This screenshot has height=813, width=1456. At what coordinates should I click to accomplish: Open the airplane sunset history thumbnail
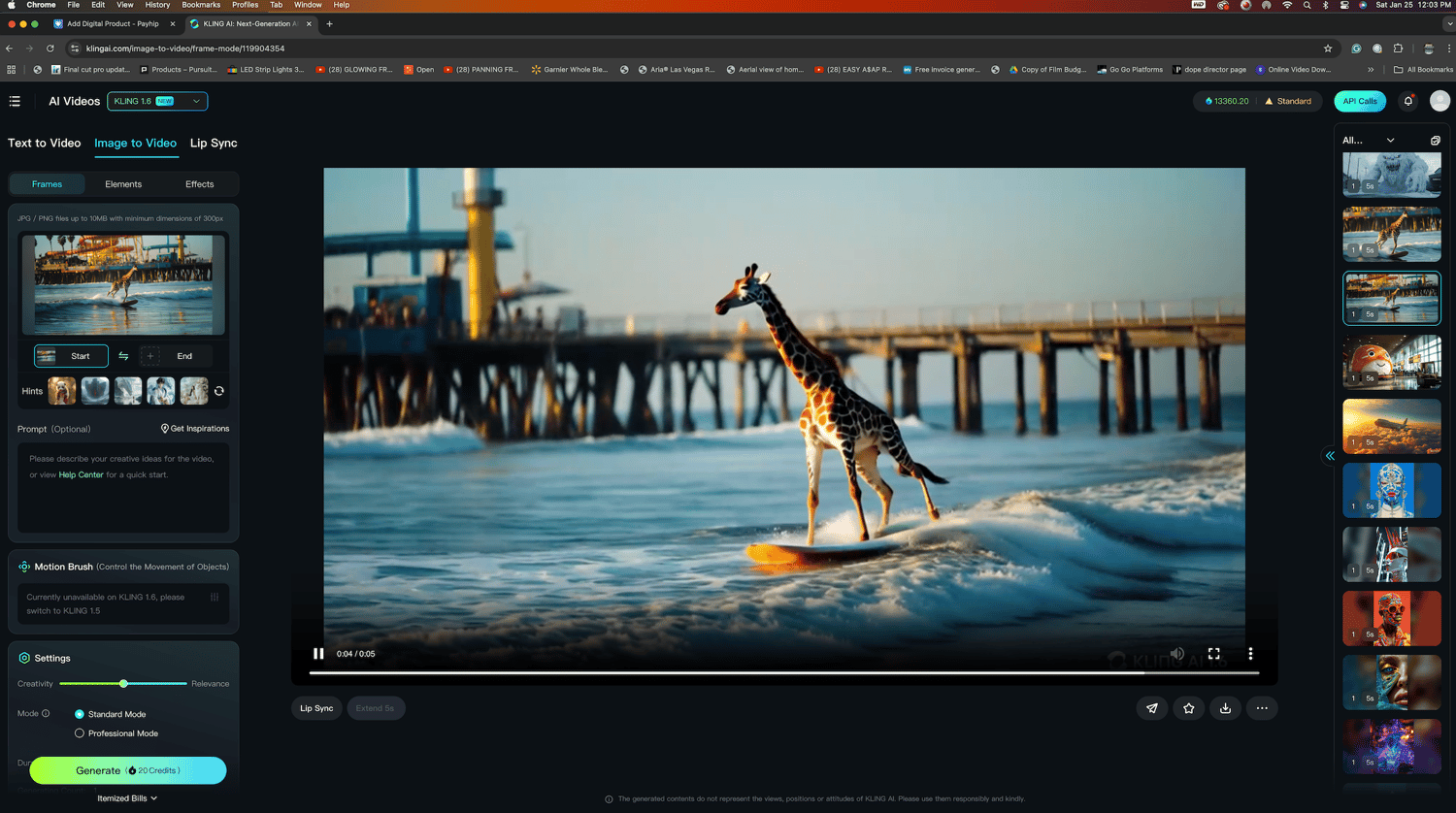coord(1392,427)
